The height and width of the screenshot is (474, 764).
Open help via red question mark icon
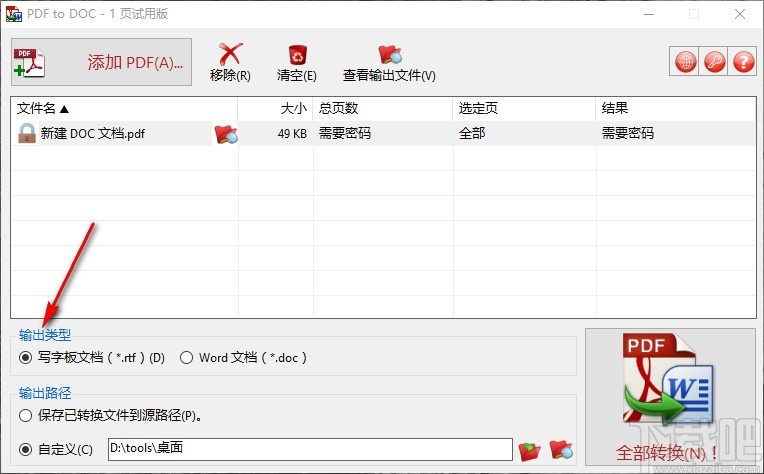743,62
